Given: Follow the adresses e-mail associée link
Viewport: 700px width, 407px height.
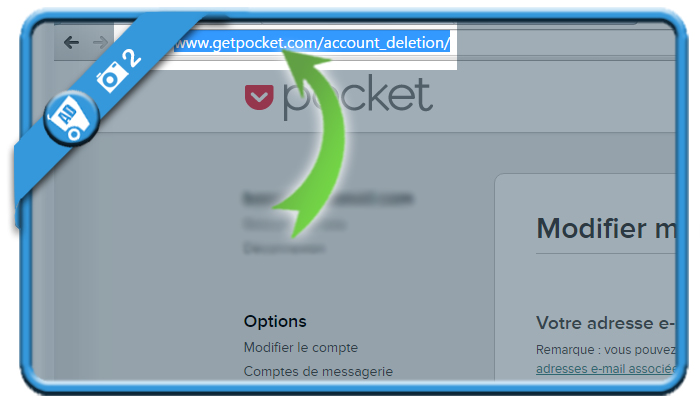Looking at the screenshot, I should pyautogui.click(x=606, y=369).
